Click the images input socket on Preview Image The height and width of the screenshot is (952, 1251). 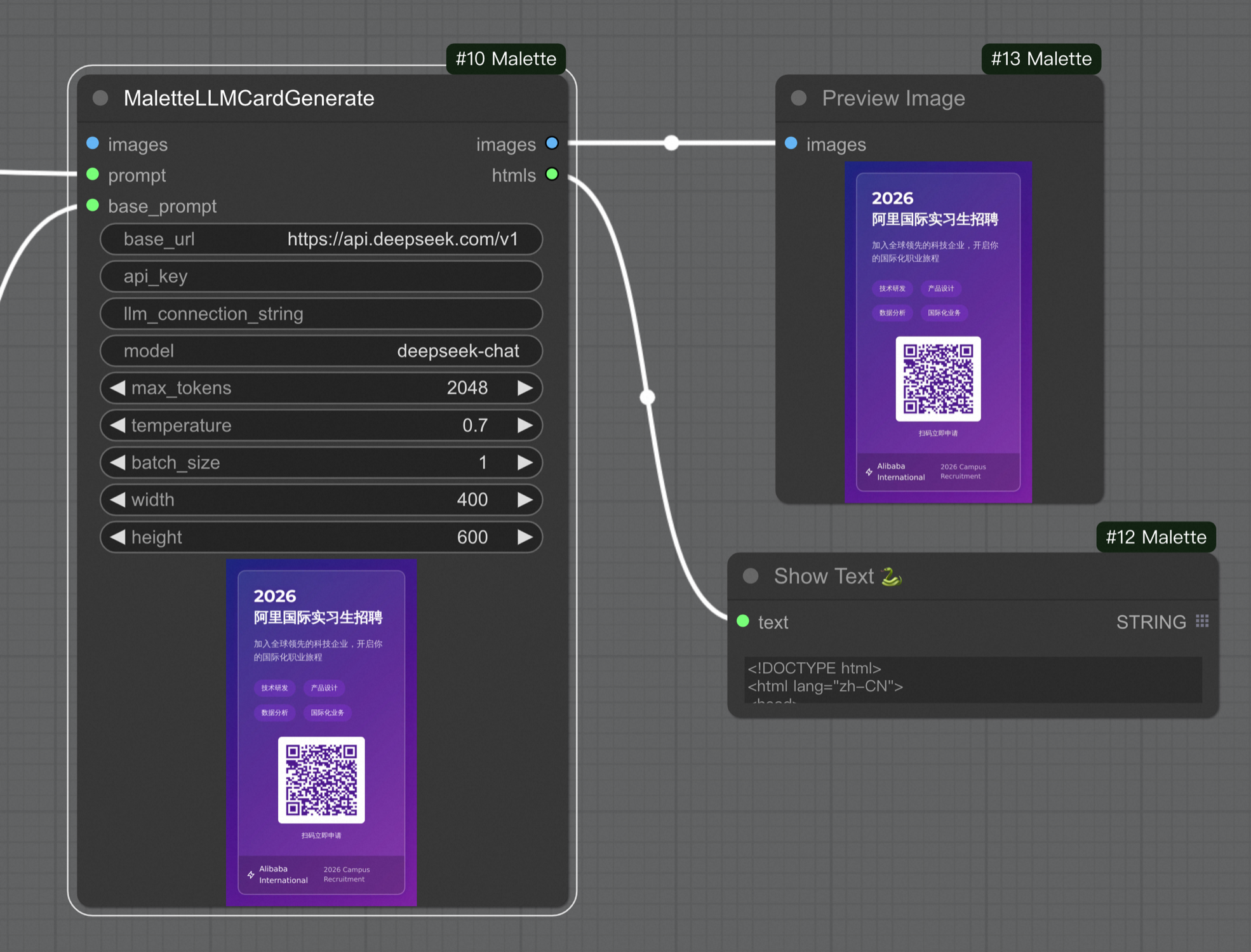791,144
